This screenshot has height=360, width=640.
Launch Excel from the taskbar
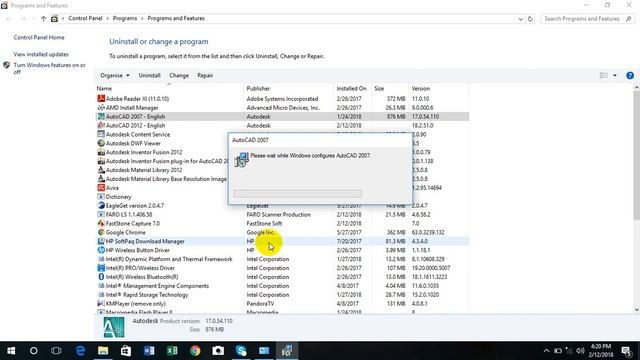(172, 351)
